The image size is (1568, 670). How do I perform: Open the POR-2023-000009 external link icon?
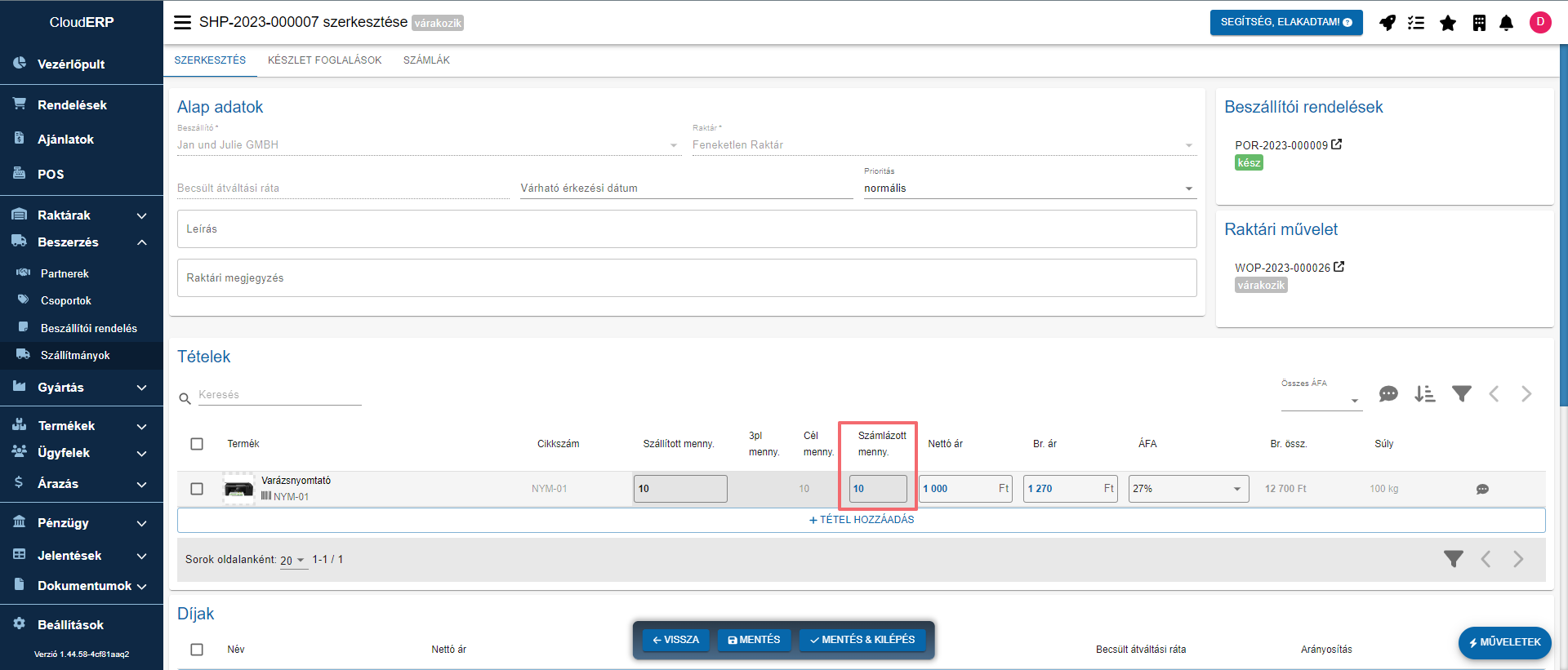pyautogui.click(x=1336, y=144)
